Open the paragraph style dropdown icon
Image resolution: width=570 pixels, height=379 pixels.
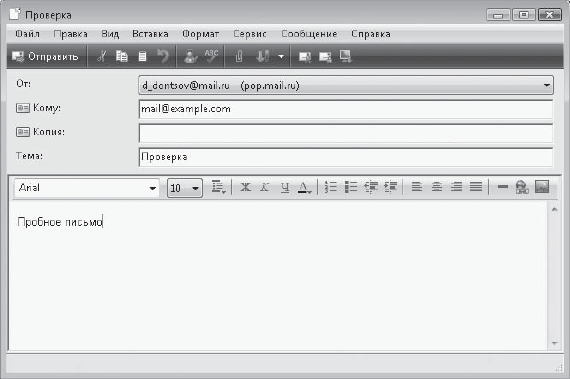coord(218,187)
